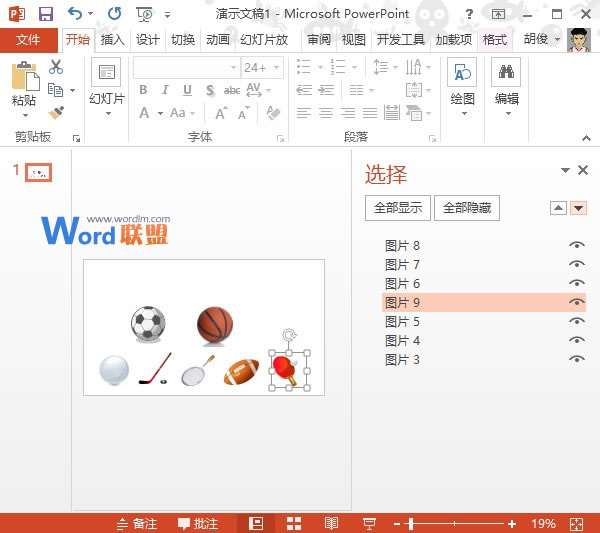Start slideshow from status bar
Screen dimensions: 600x533
[x=369, y=523]
